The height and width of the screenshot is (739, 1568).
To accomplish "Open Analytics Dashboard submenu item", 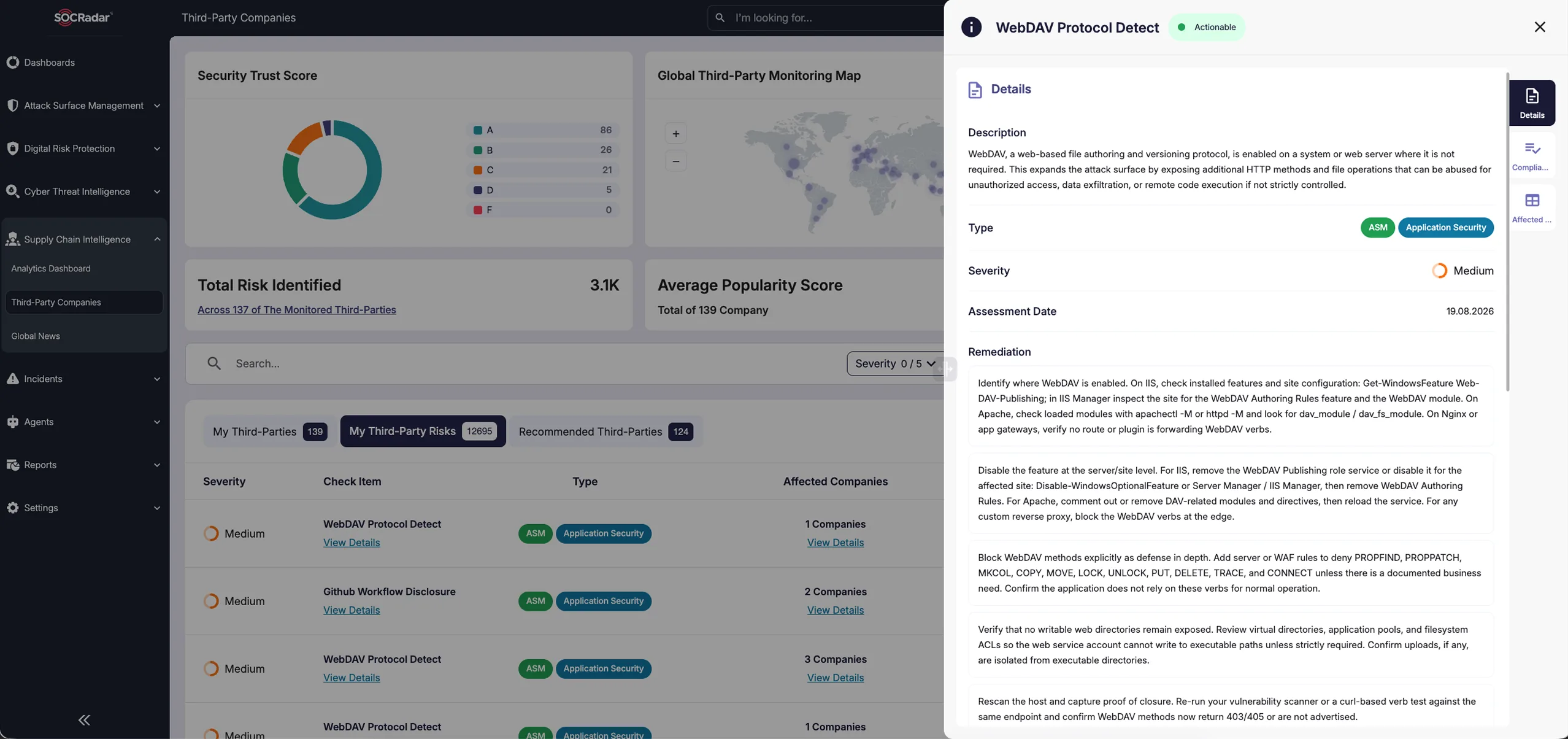I will click(x=51, y=269).
